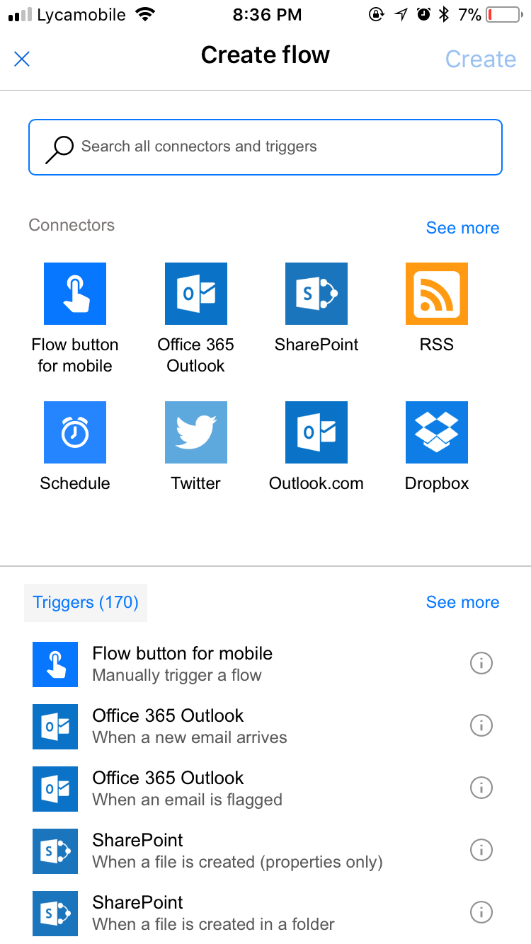Tap Outlook icon beside email is flagged
Screen dimensions: 531x944
point(55,789)
